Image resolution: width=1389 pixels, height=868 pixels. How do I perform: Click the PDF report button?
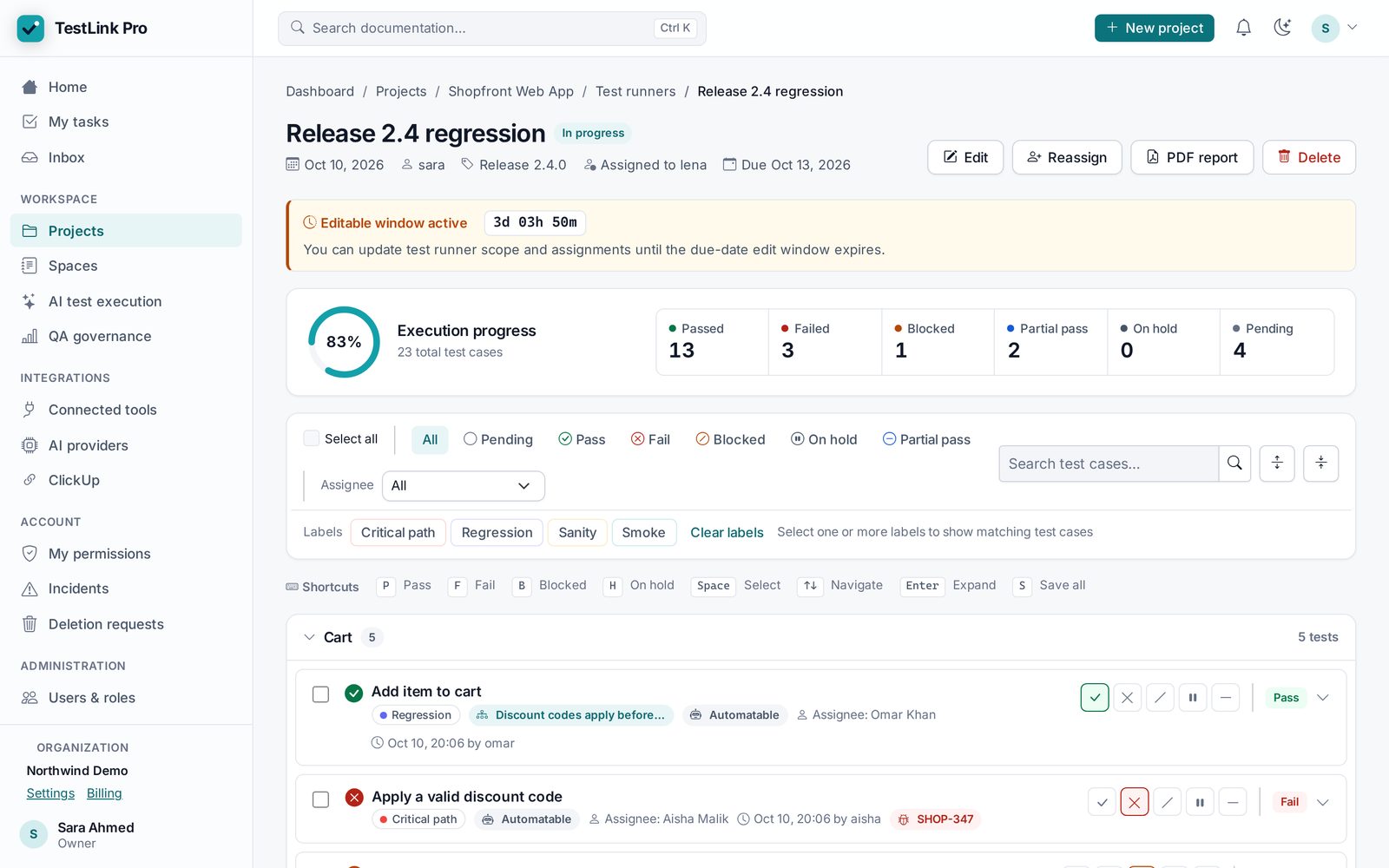tap(1192, 157)
